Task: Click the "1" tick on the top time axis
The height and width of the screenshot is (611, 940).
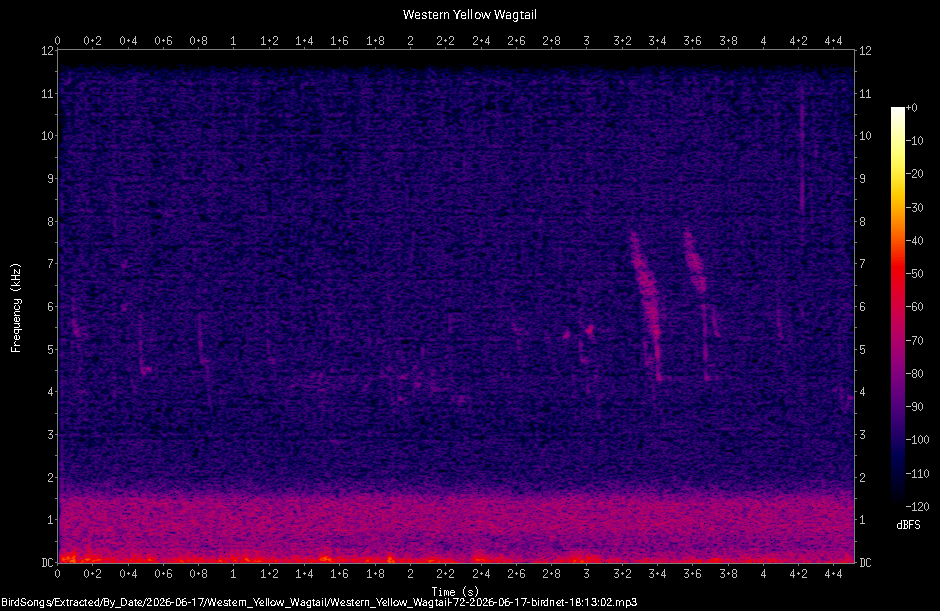Action: click(233, 41)
